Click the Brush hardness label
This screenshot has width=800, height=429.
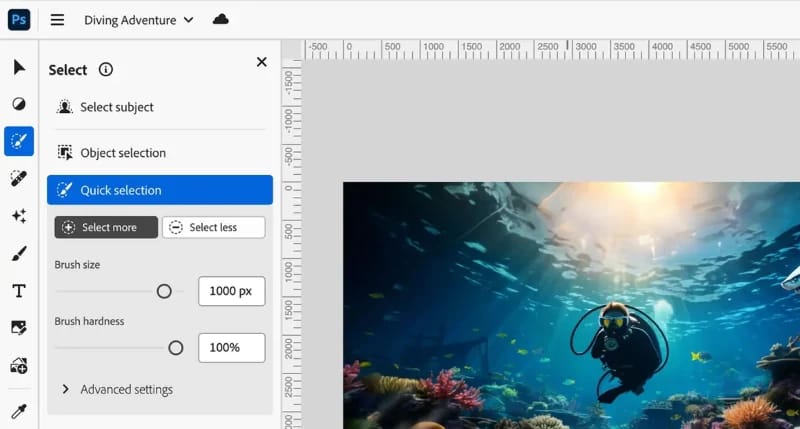coord(89,321)
